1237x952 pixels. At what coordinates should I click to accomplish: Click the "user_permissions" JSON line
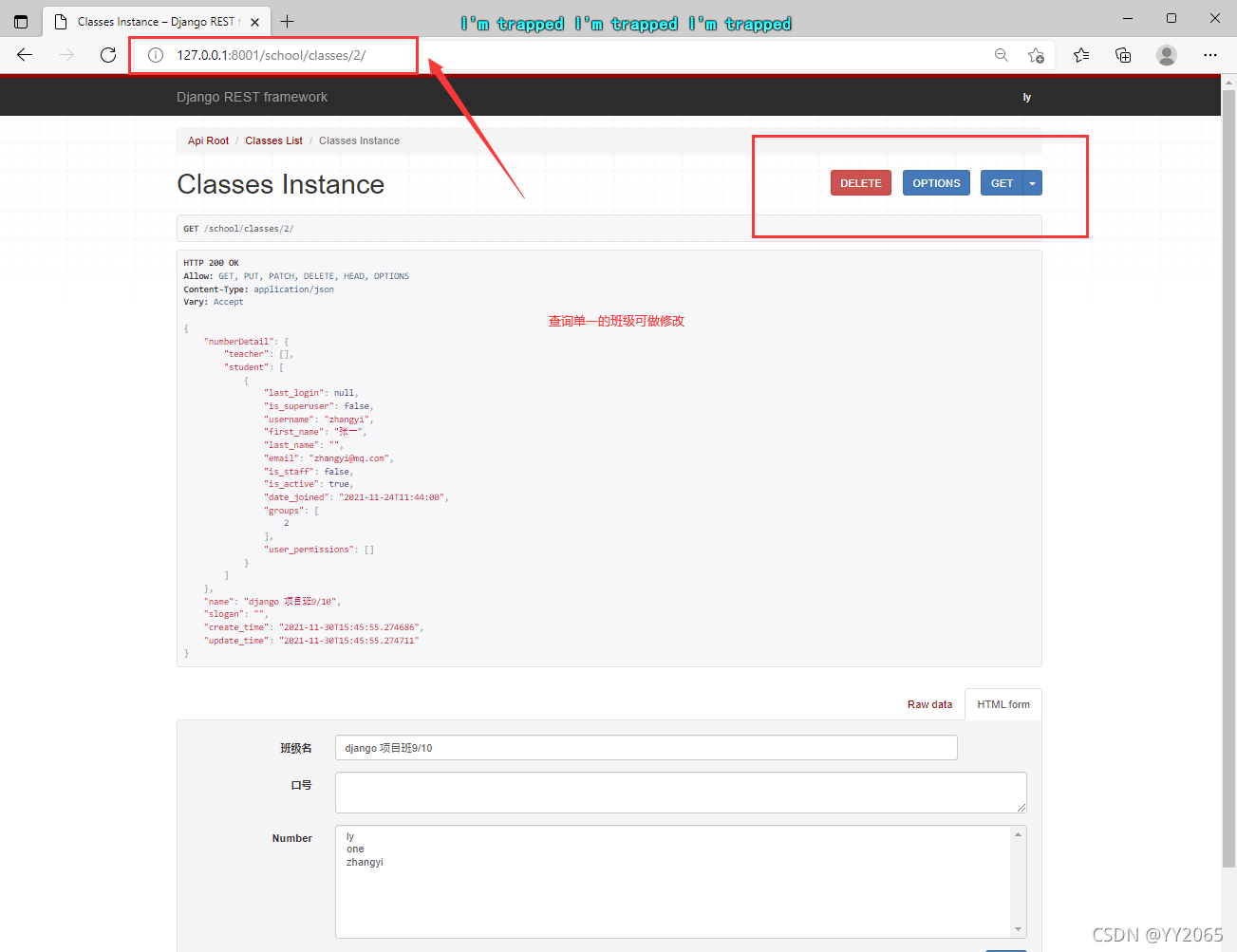tap(319, 550)
